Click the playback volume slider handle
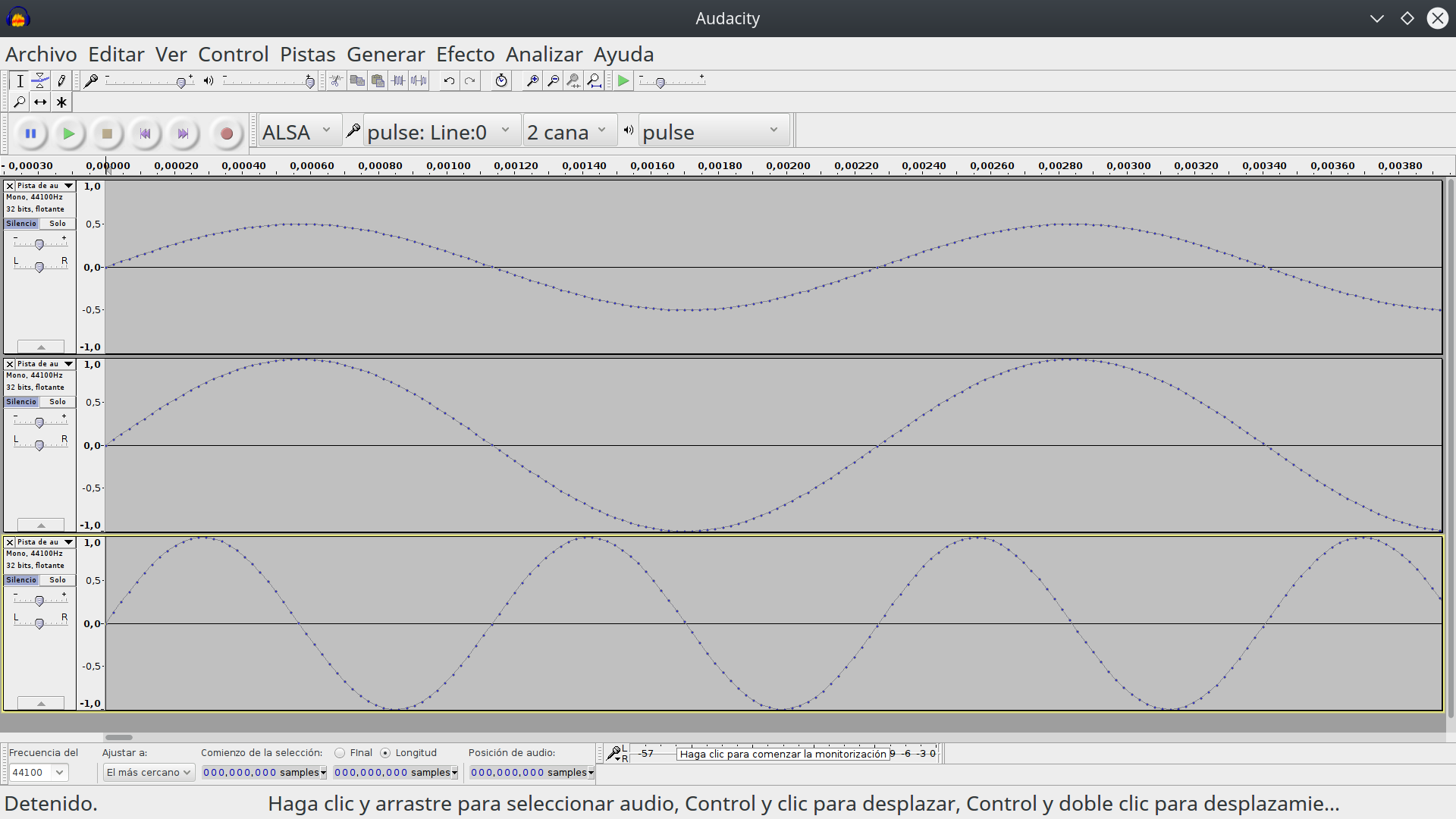 pyautogui.click(x=309, y=83)
